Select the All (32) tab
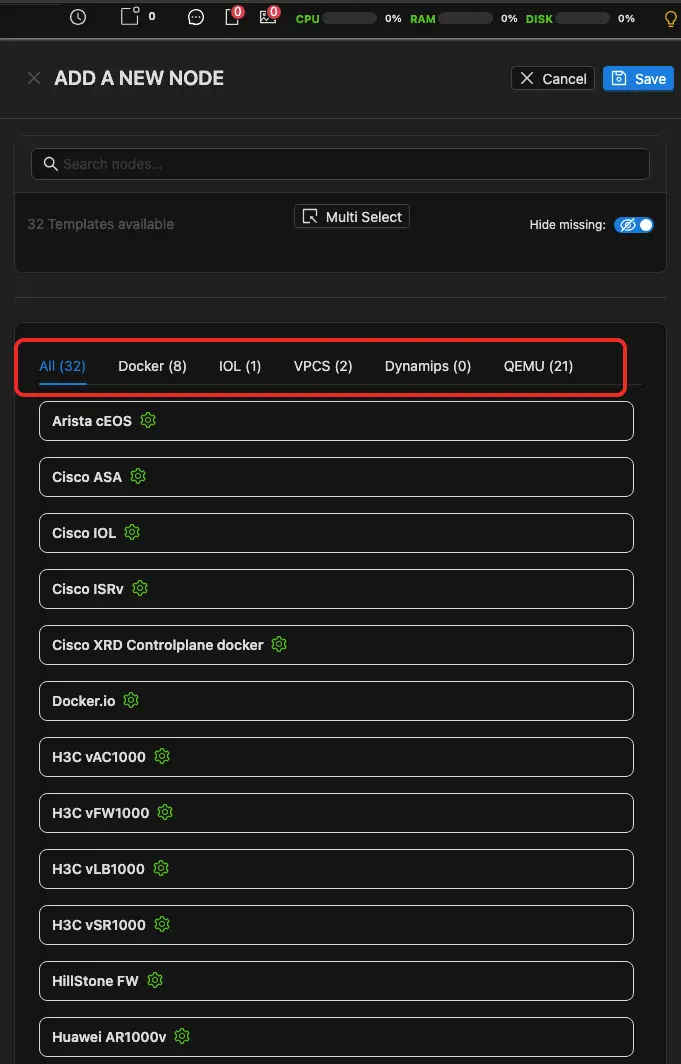Screen dimensions: 681x1064 [62, 366]
